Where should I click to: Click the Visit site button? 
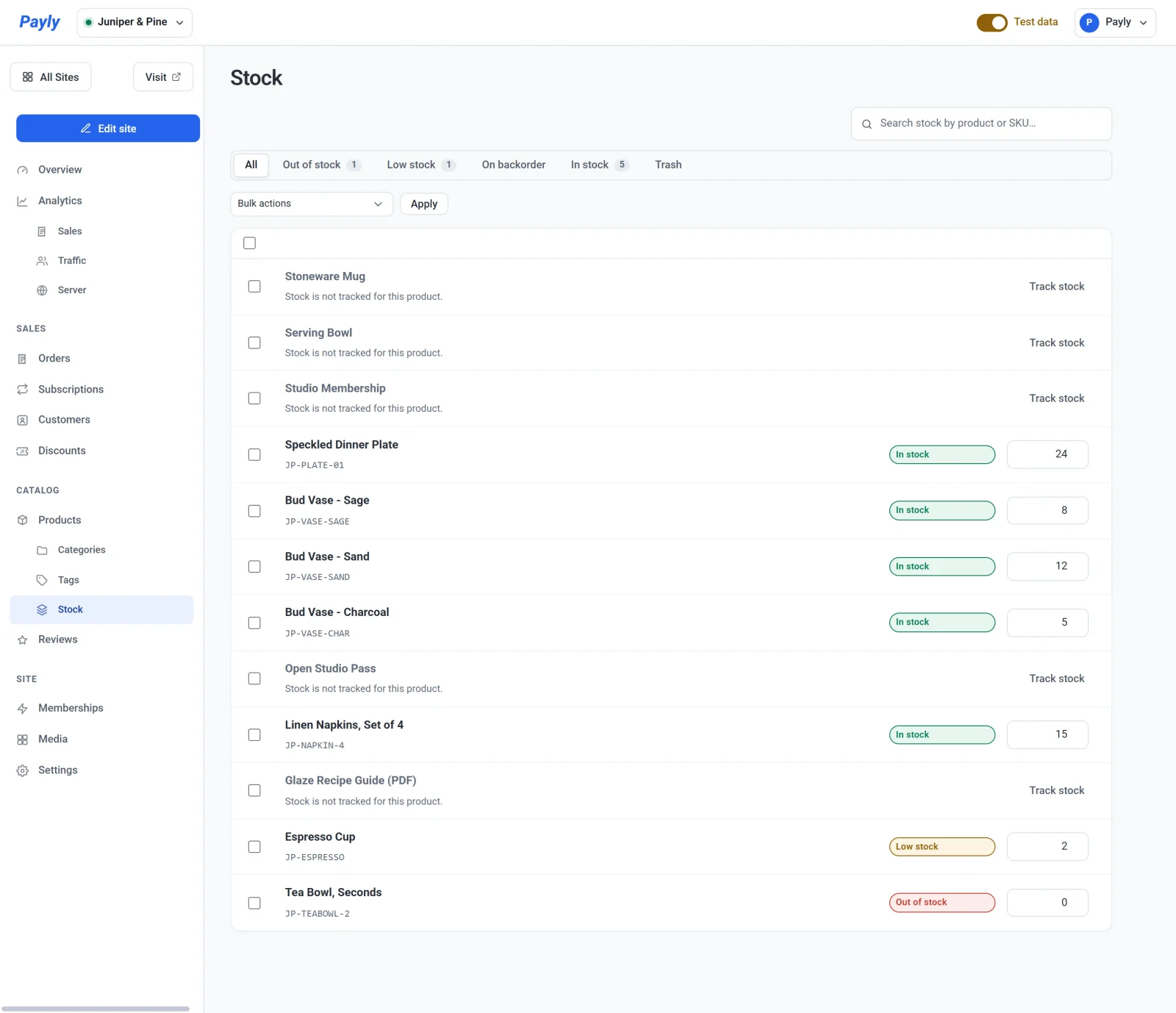coord(163,77)
